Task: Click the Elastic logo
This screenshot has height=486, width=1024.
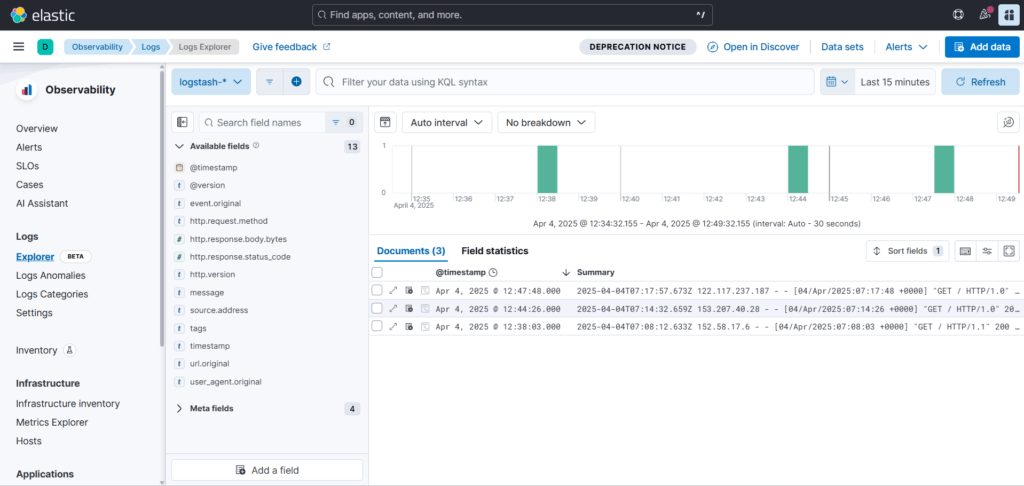Action: 42,14
